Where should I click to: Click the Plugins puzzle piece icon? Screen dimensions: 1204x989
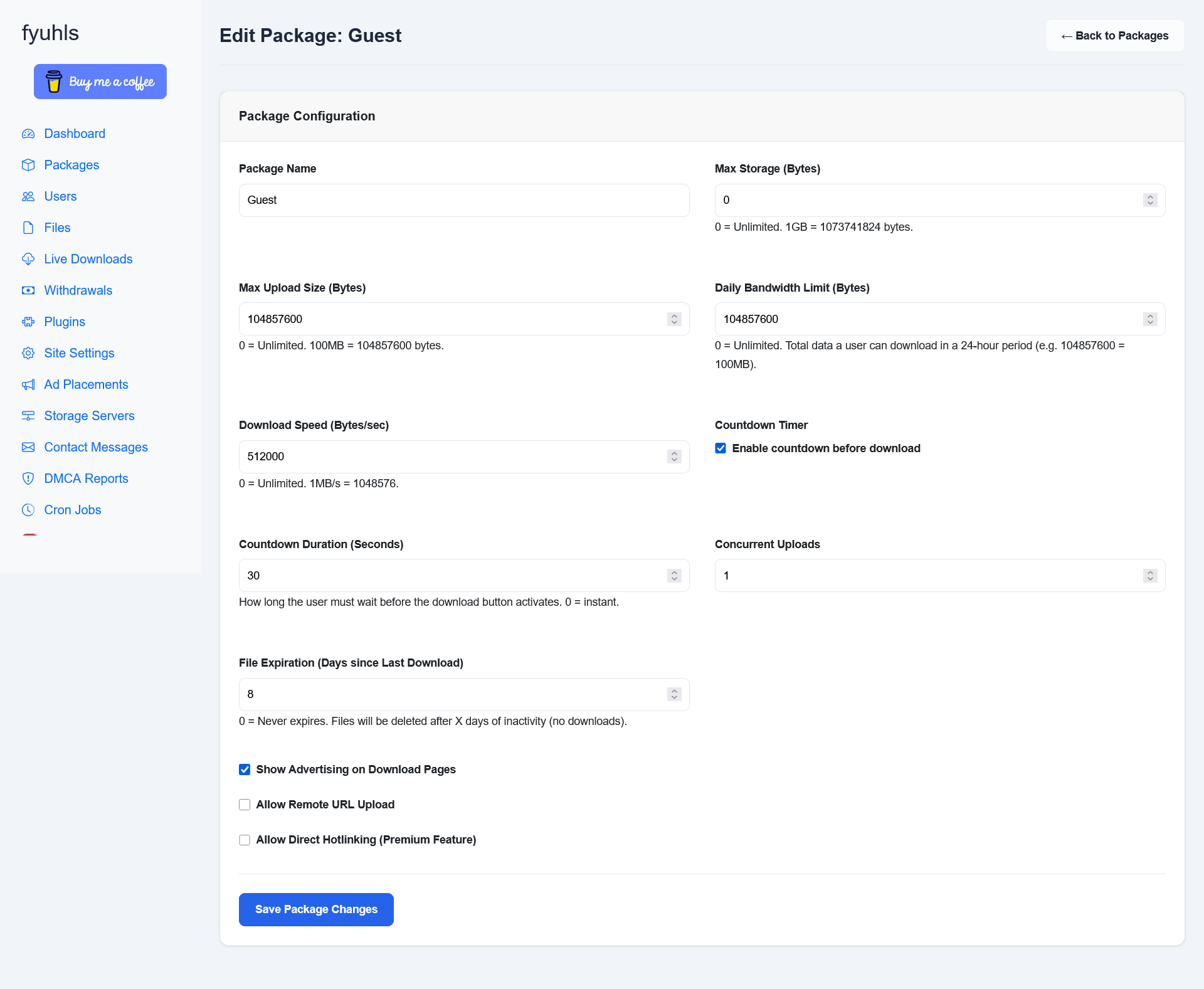click(x=28, y=322)
